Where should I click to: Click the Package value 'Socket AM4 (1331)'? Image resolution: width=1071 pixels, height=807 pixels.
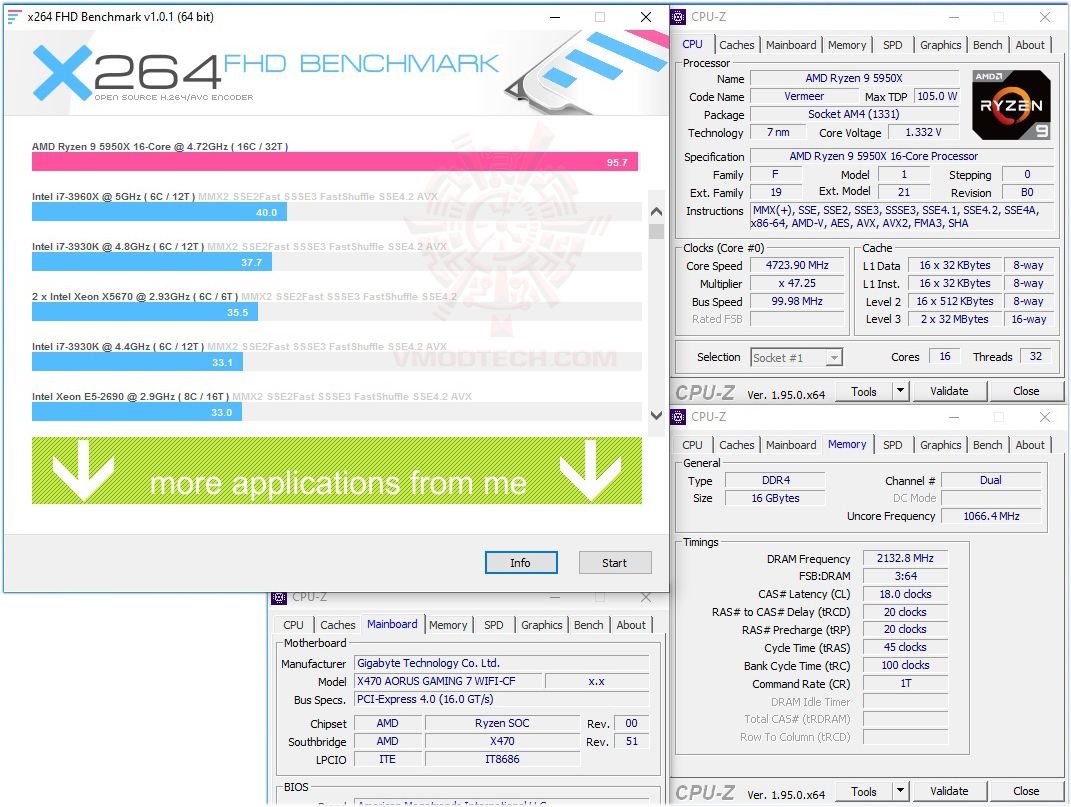tap(854, 114)
